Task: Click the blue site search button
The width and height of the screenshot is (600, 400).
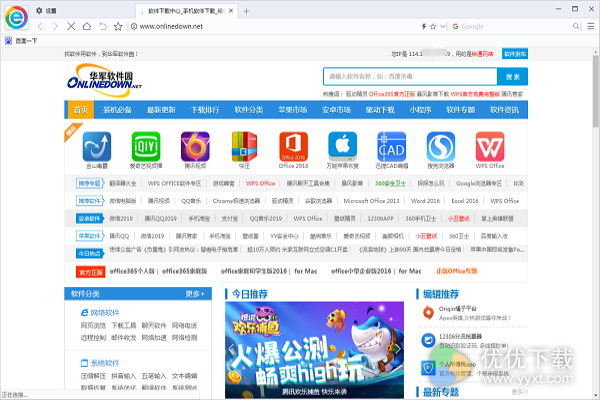Action: 512,77
